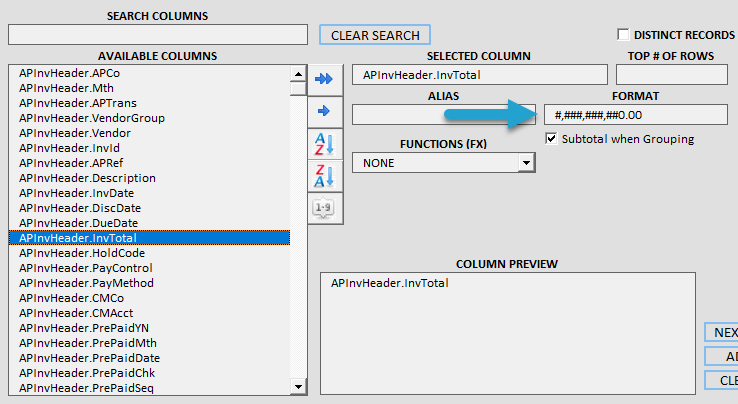This screenshot has height=404, width=738.
Task: Select APInvHeader.InvDate column
Action: tap(150, 193)
